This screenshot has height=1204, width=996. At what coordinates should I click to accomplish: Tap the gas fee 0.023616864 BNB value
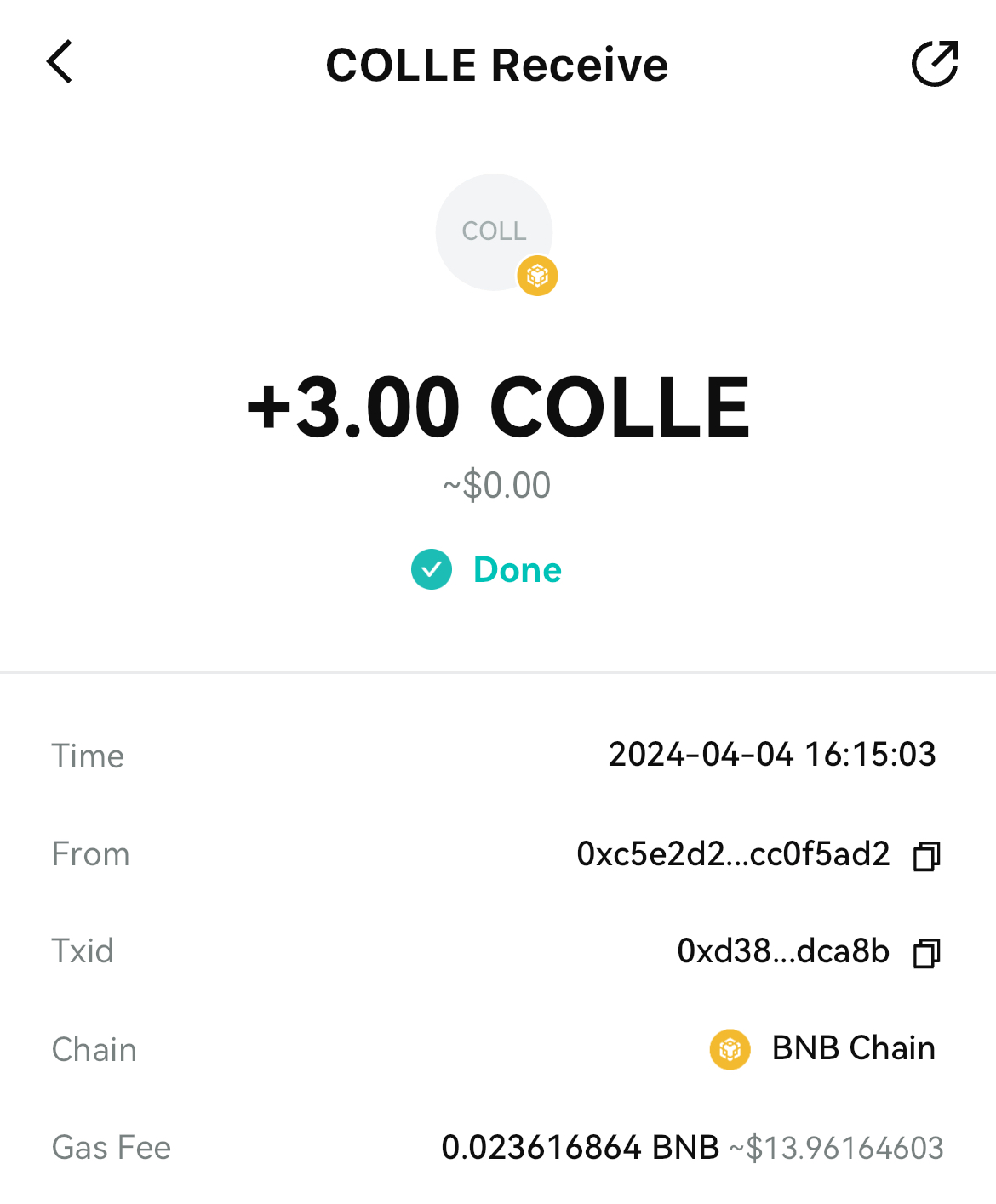(580, 1148)
